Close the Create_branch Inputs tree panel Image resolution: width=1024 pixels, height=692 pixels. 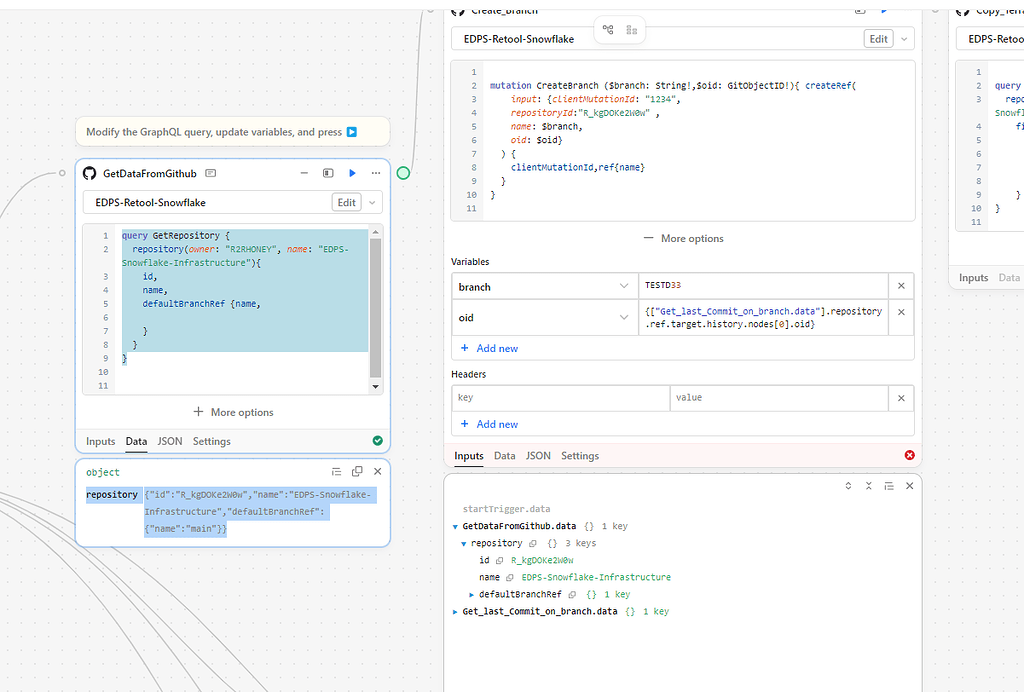tap(909, 486)
